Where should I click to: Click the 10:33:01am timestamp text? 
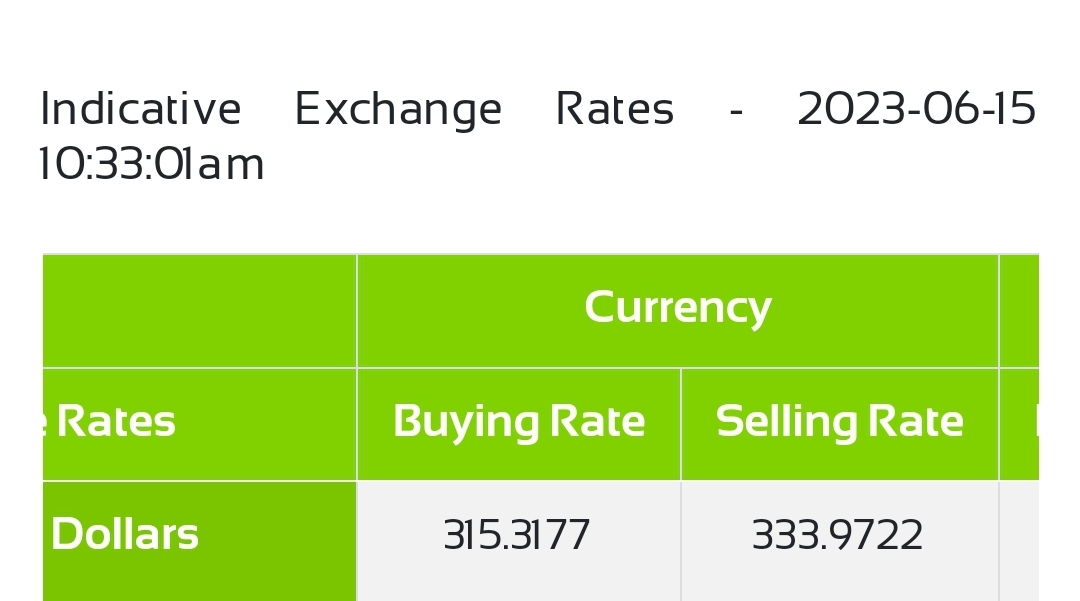(152, 165)
